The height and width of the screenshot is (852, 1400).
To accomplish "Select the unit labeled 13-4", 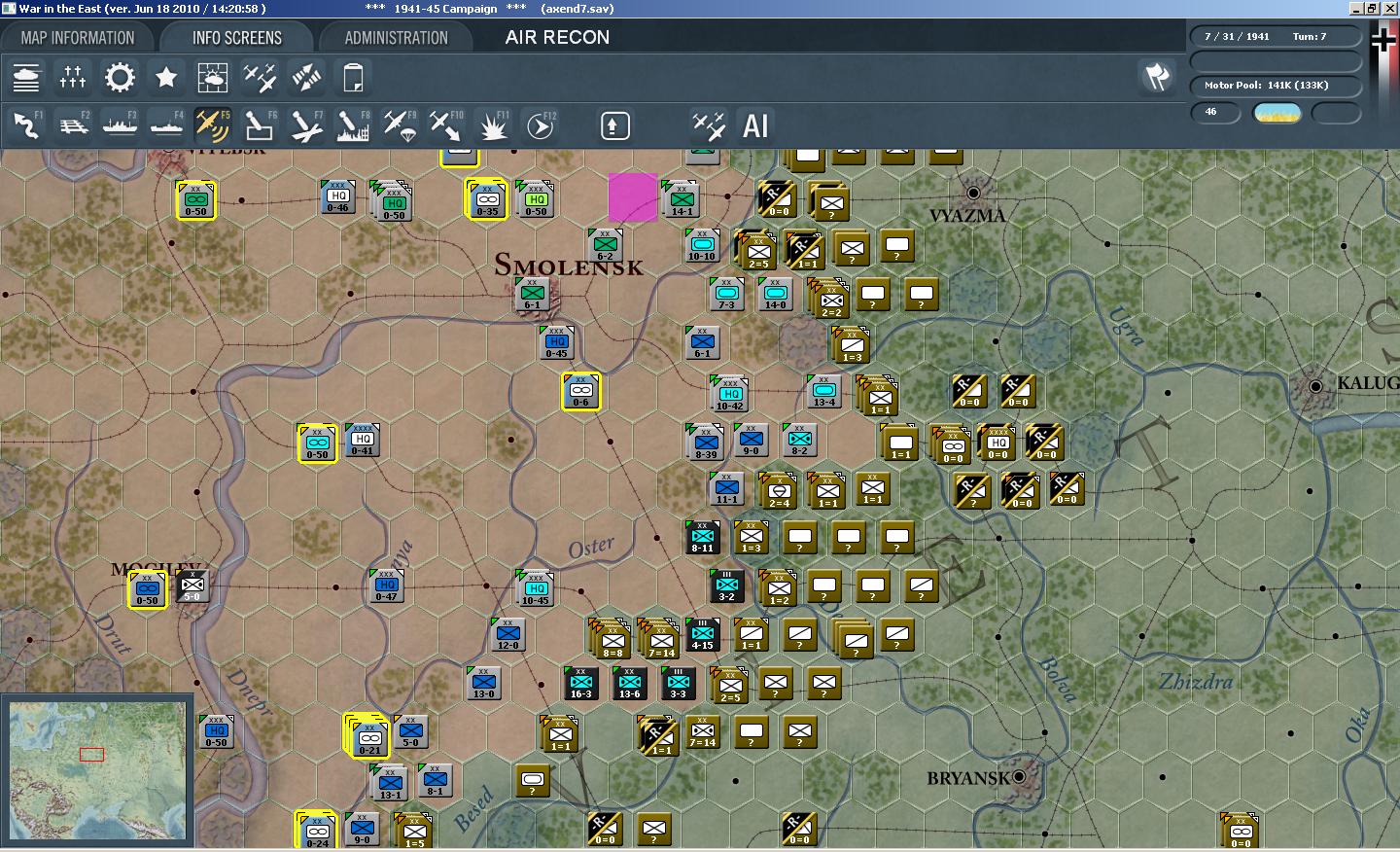I will coord(823,391).
